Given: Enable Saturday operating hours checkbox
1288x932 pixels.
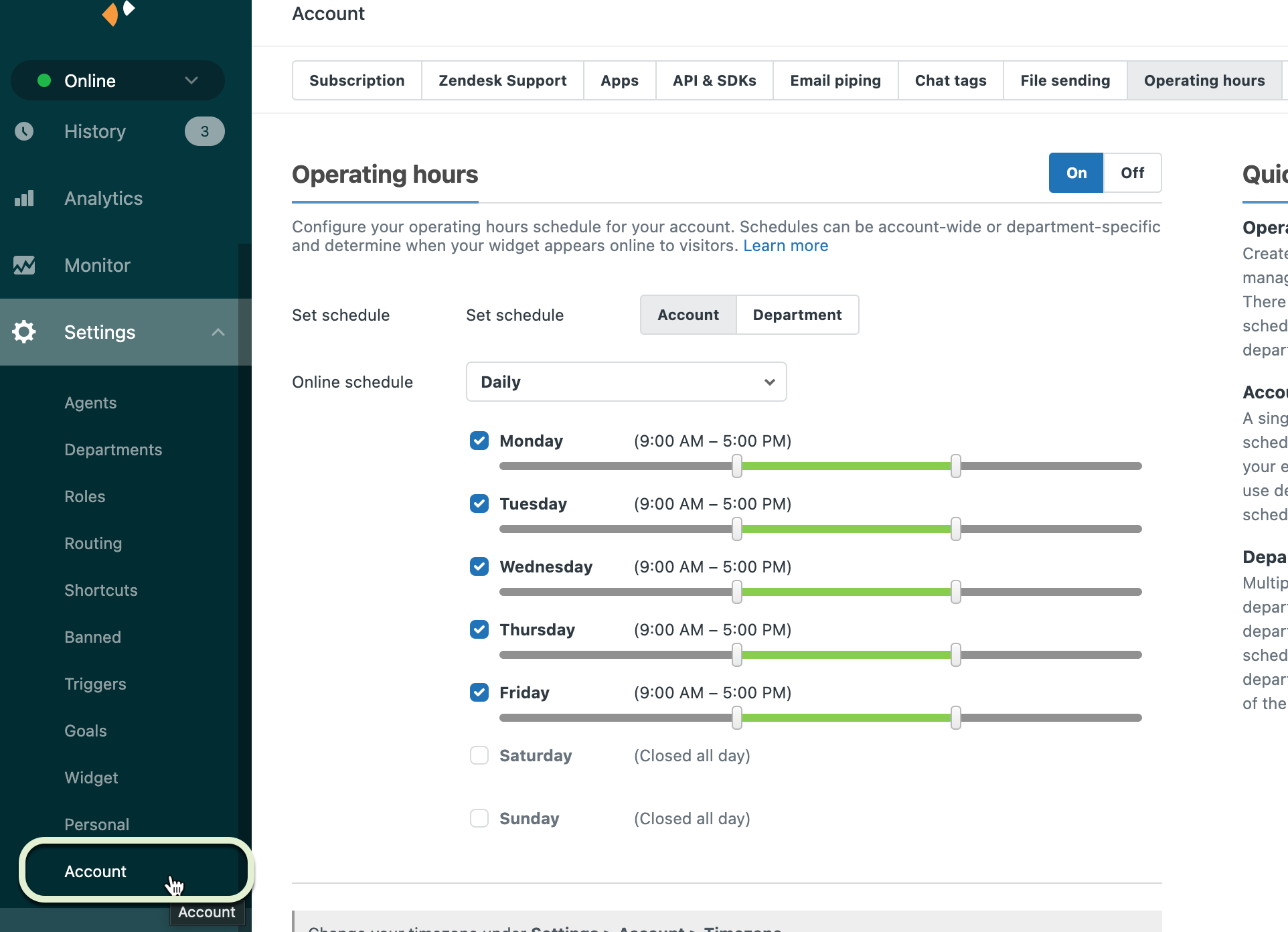Looking at the screenshot, I should pos(479,755).
